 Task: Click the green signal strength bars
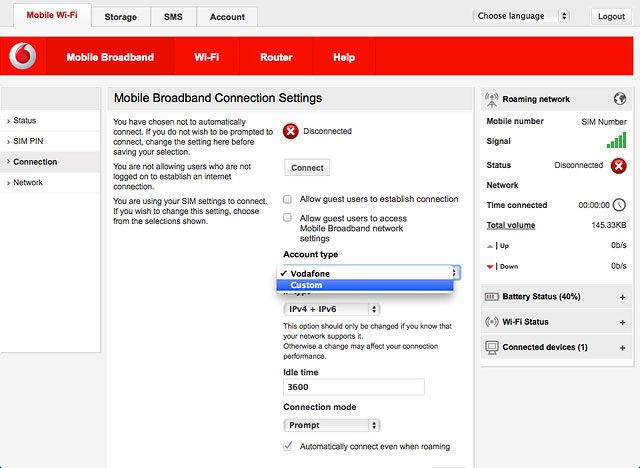click(x=616, y=140)
